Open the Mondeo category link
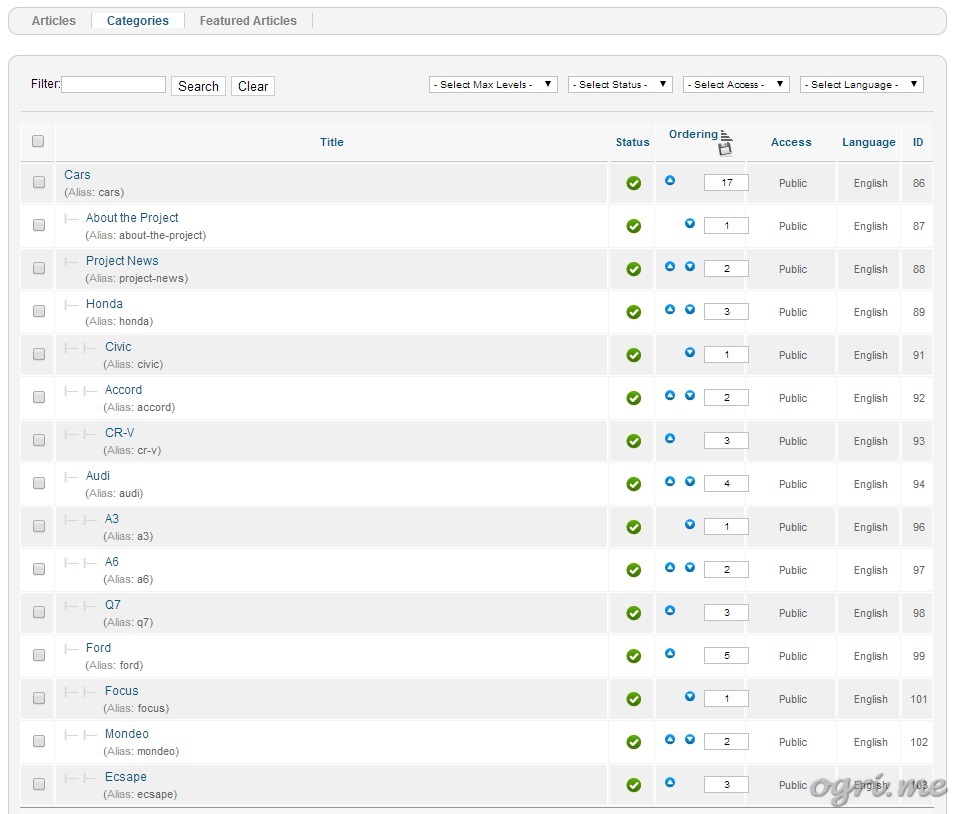The image size is (955, 814). (x=127, y=734)
